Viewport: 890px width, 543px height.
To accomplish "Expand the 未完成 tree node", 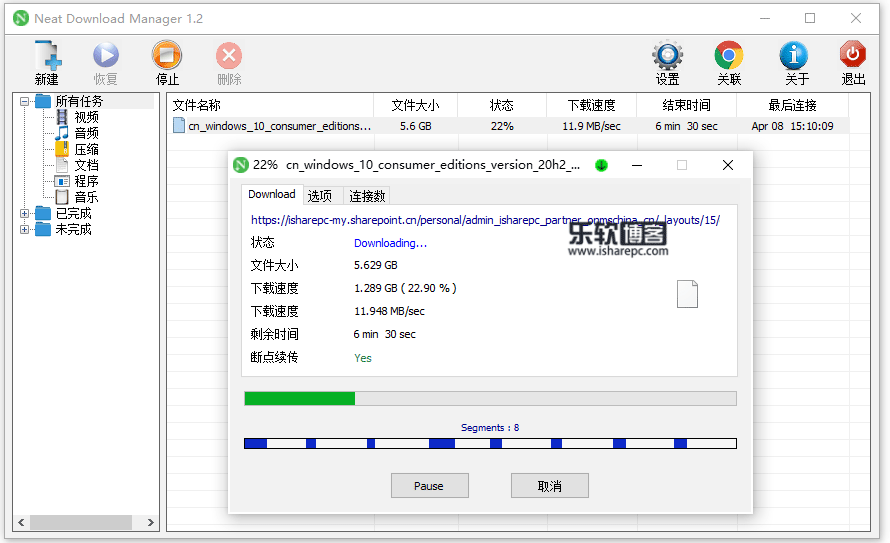I will pyautogui.click(x=24, y=229).
